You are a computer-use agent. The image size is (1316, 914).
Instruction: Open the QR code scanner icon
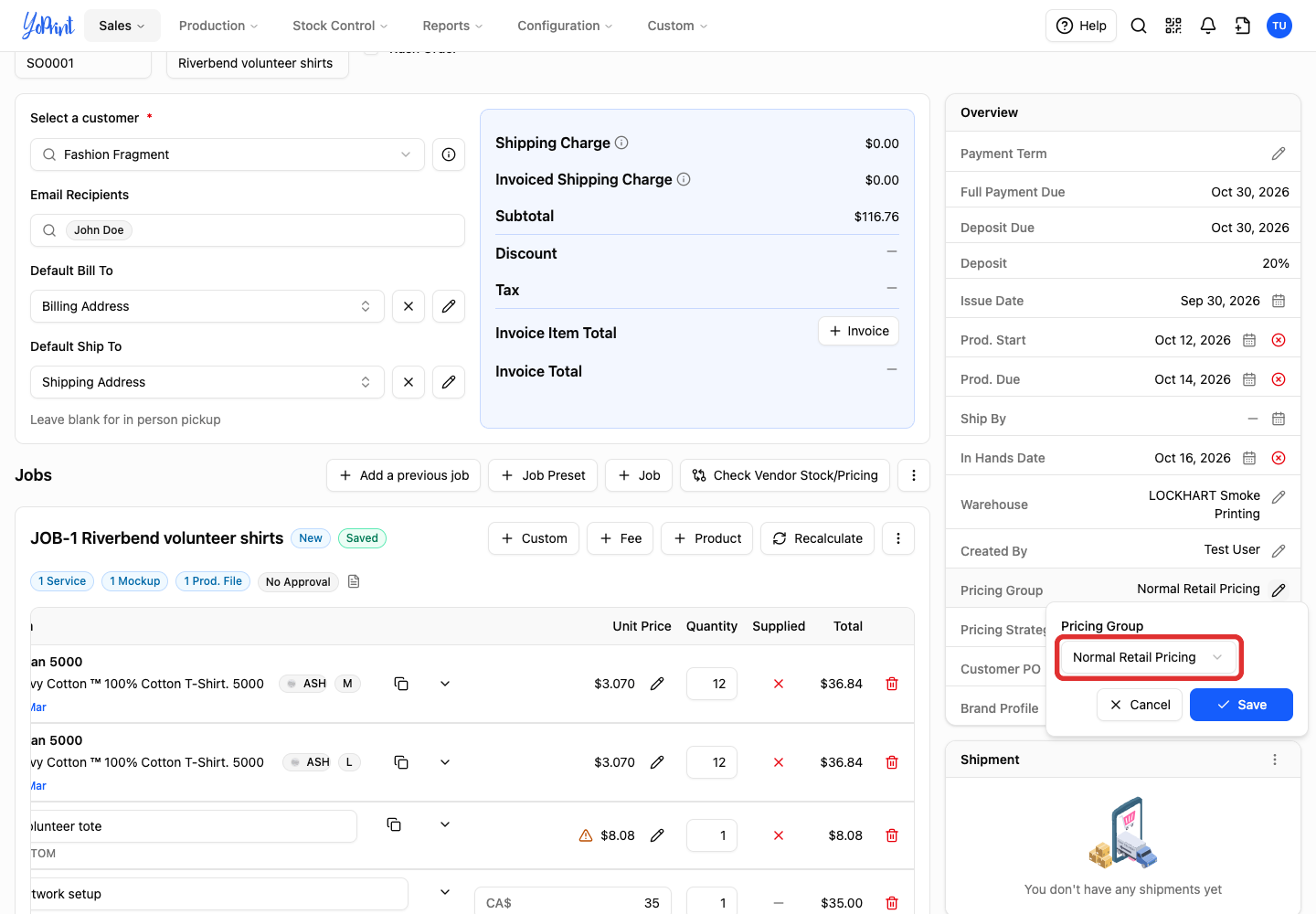click(1173, 26)
